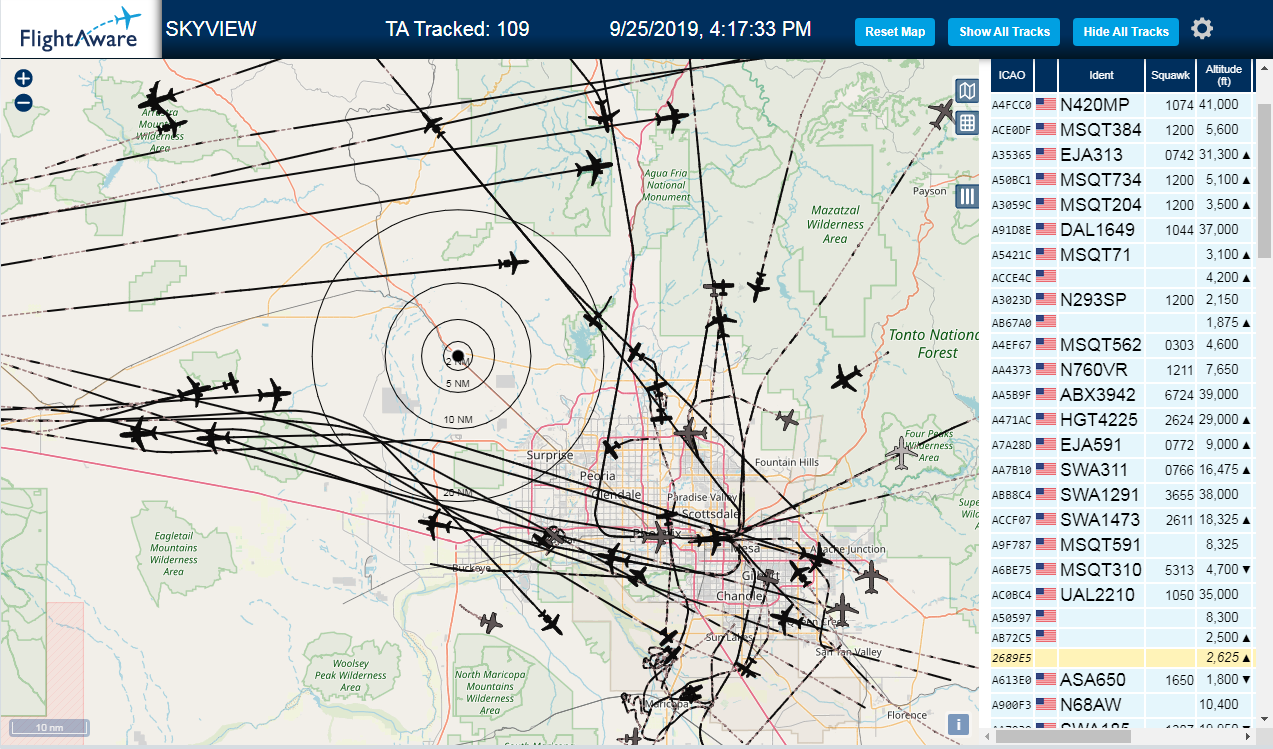Sort table by Altitude (ft) header
The image size is (1273, 749).
[1224, 75]
